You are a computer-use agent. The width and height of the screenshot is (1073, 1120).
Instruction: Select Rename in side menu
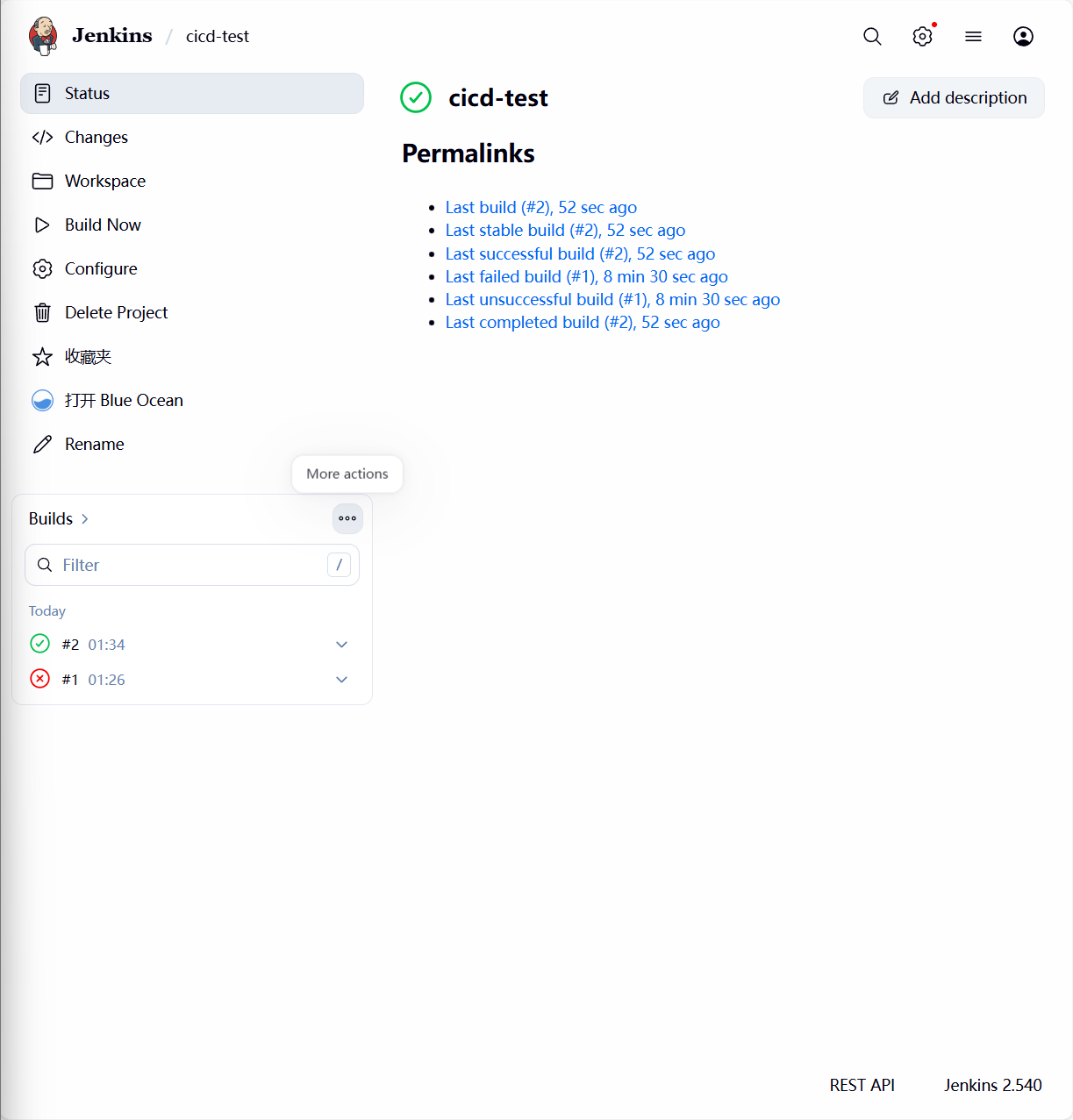pyautogui.click(x=192, y=444)
